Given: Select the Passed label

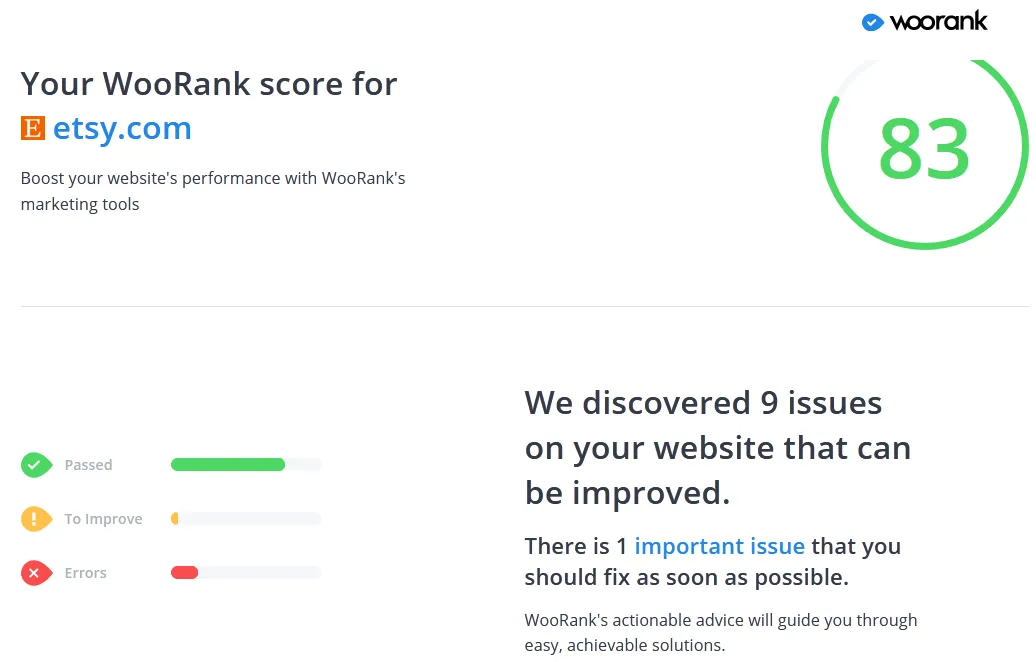Looking at the screenshot, I should click(x=88, y=465).
